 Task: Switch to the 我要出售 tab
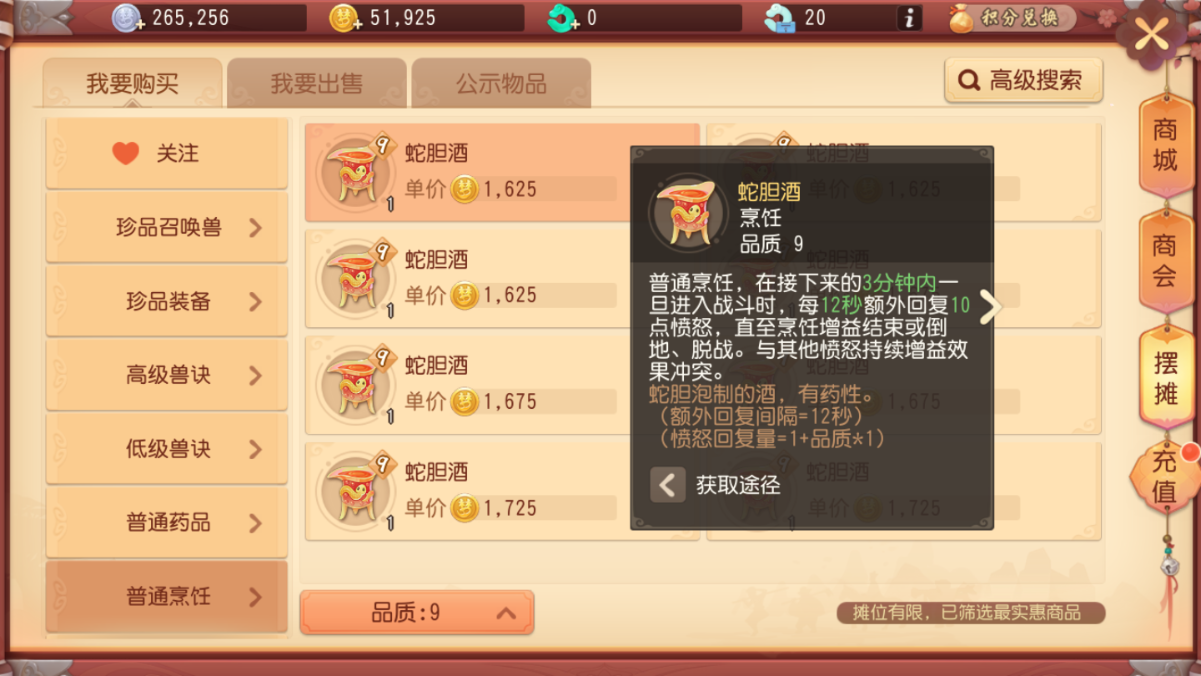pos(317,83)
